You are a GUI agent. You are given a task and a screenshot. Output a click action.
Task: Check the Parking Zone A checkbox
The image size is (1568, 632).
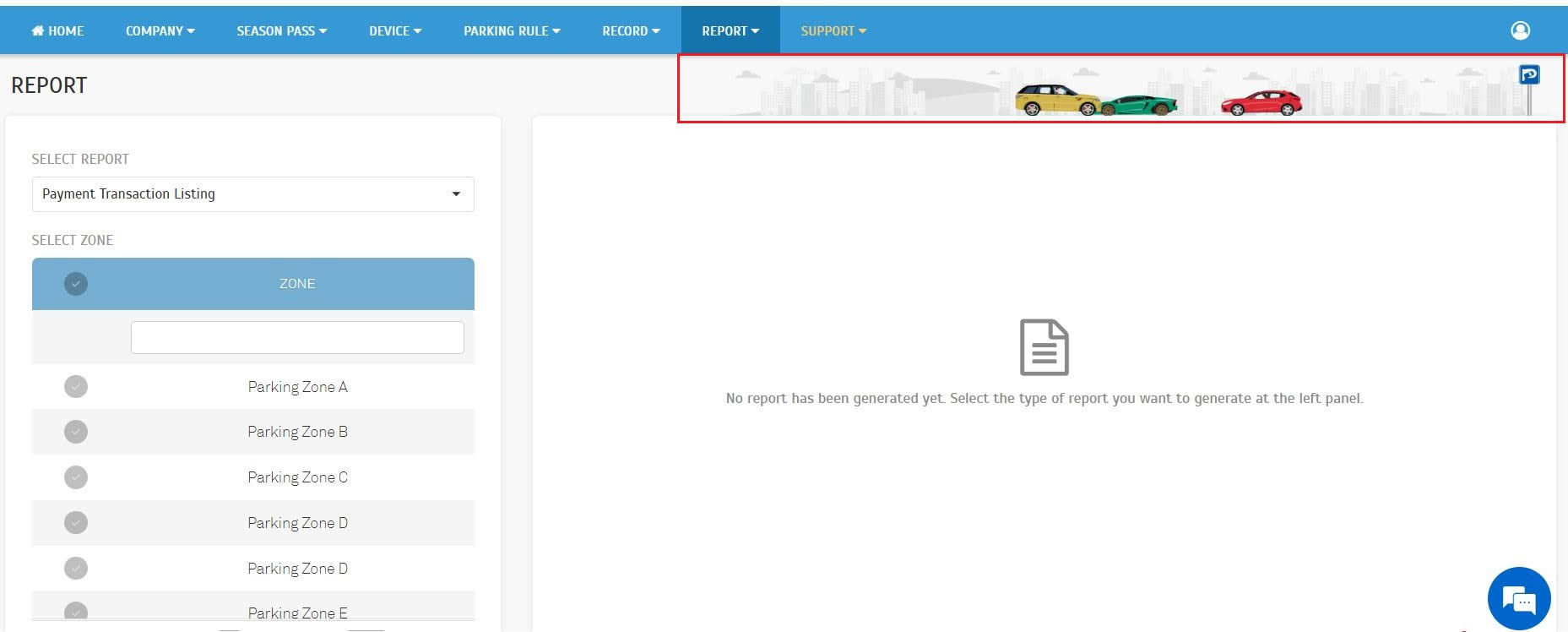(76, 387)
